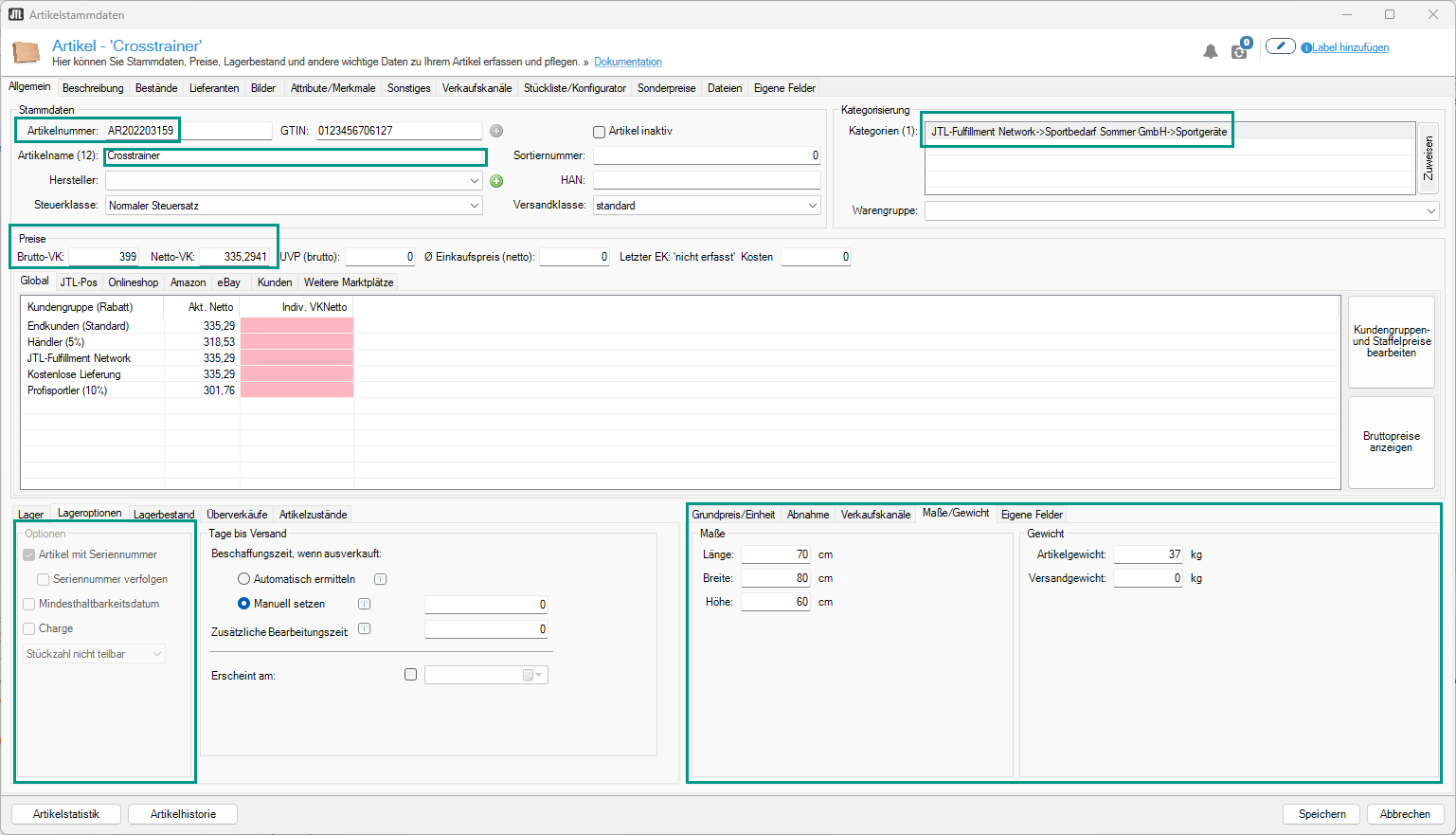
Task: Switch to the Lieferanten tab
Action: click(214, 88)
